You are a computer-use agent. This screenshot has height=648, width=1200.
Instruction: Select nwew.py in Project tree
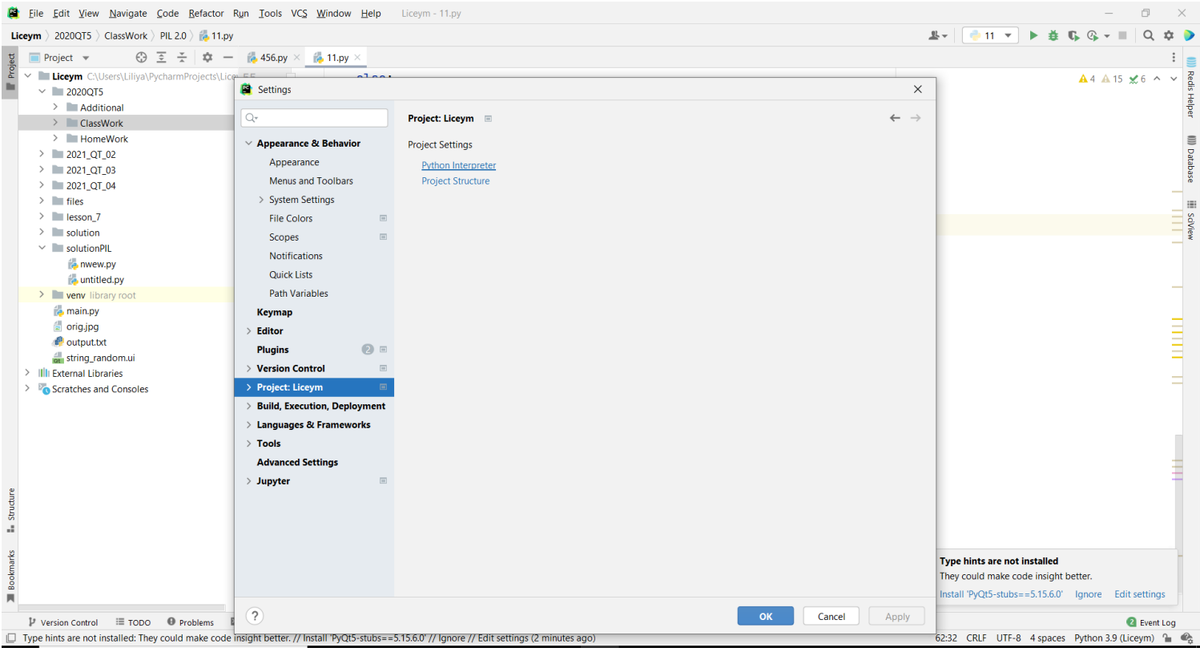coord(91,264)
